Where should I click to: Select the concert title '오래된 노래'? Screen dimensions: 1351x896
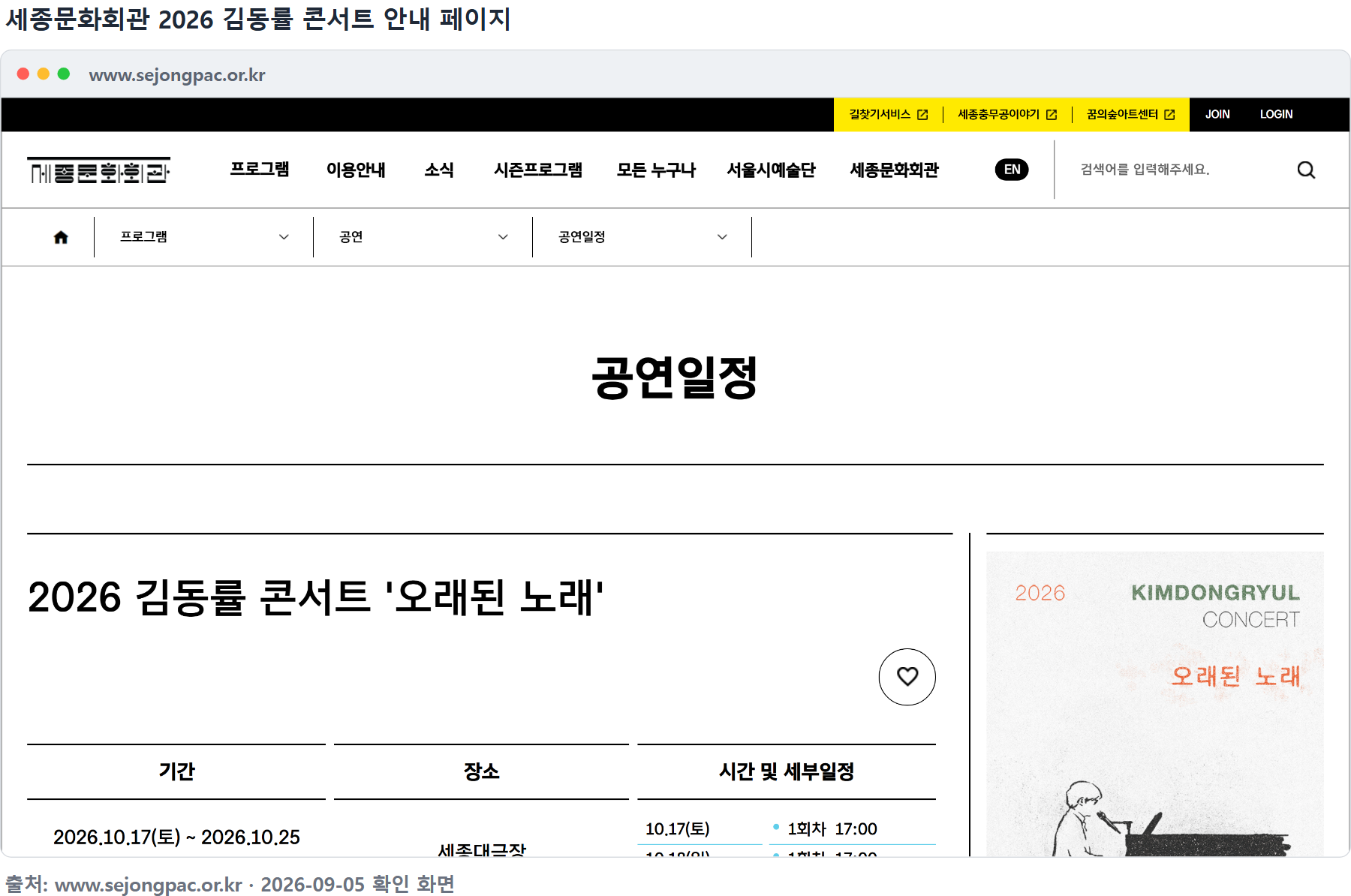pyautogui.click(x=315, y=597)
